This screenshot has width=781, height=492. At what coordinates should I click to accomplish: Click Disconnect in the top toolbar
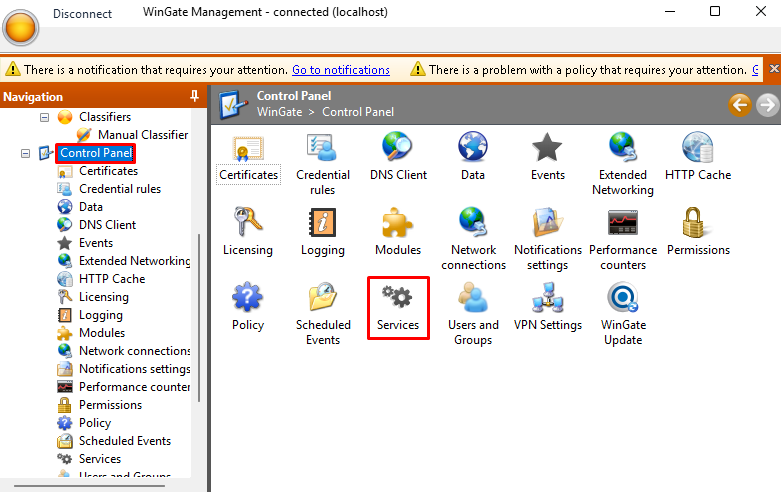83,14
